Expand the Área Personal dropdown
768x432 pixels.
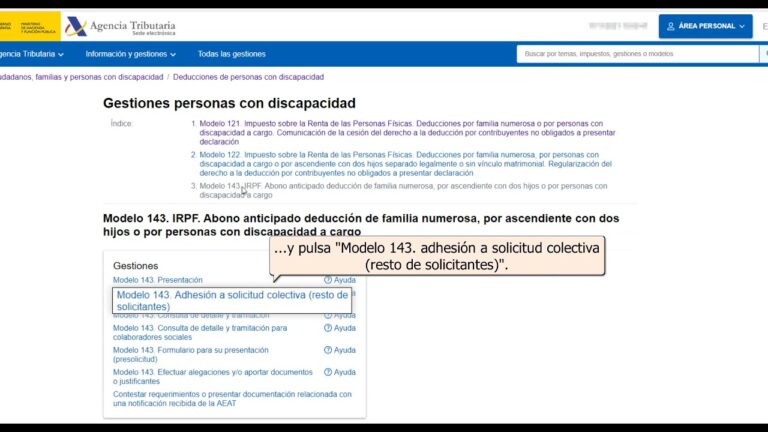(741, 27)
